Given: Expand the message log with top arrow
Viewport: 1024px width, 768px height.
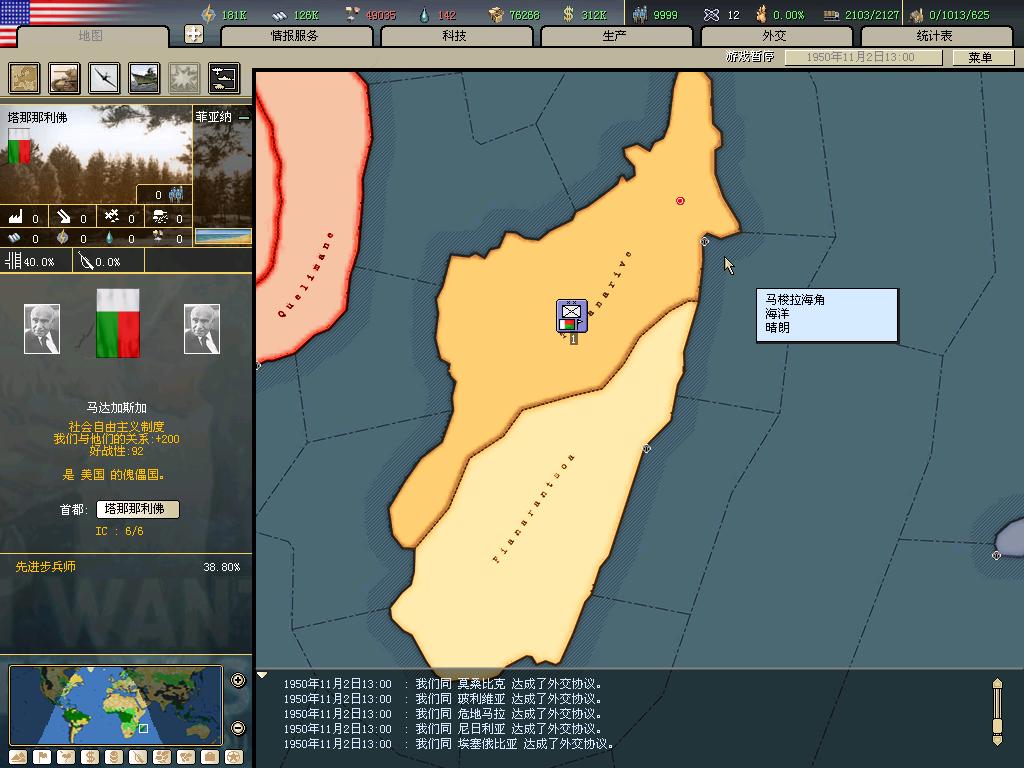Looking at the screenshot, I should click(263, 675).
